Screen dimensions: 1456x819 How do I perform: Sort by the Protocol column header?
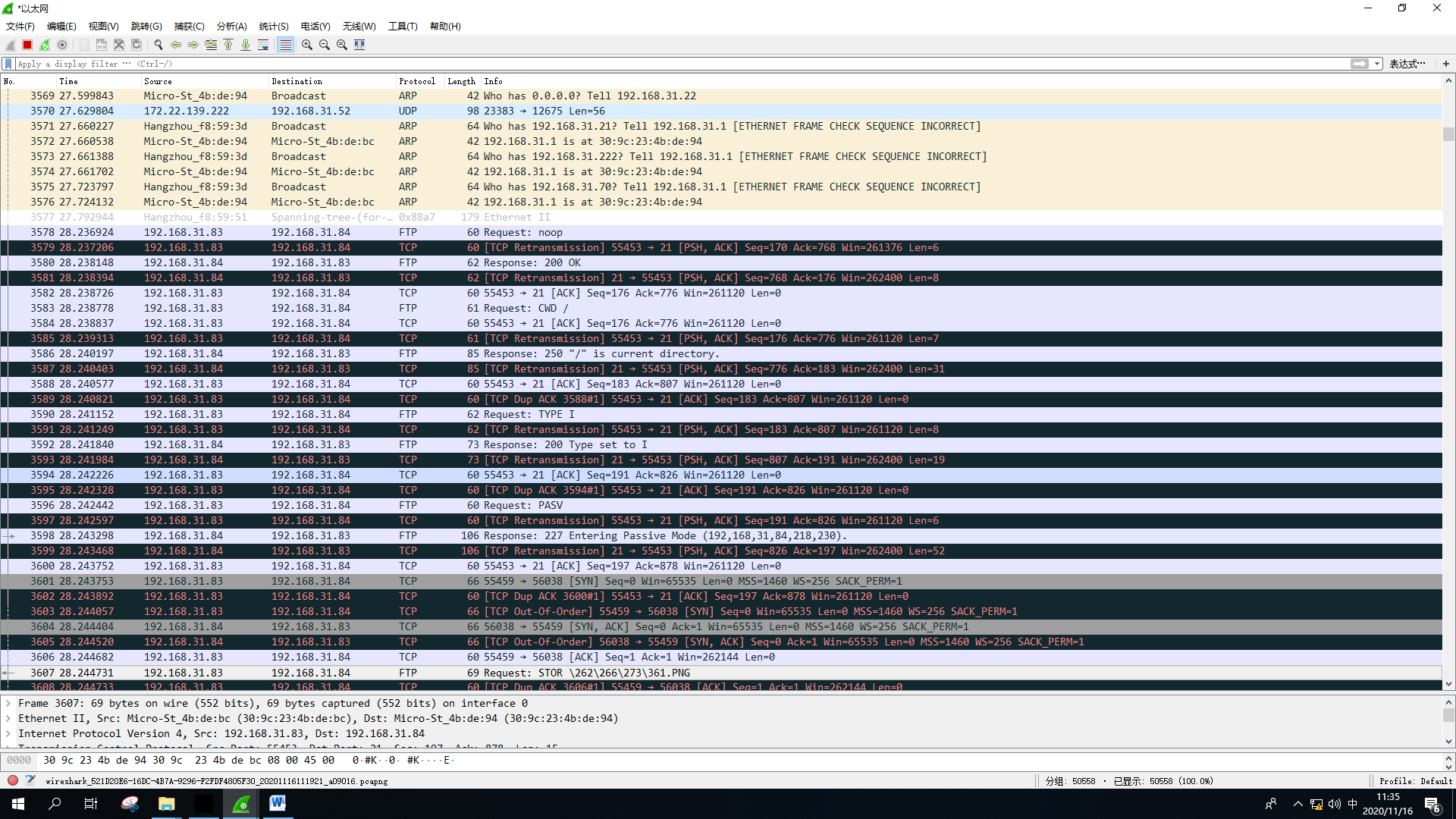click(x=416, y=81)
